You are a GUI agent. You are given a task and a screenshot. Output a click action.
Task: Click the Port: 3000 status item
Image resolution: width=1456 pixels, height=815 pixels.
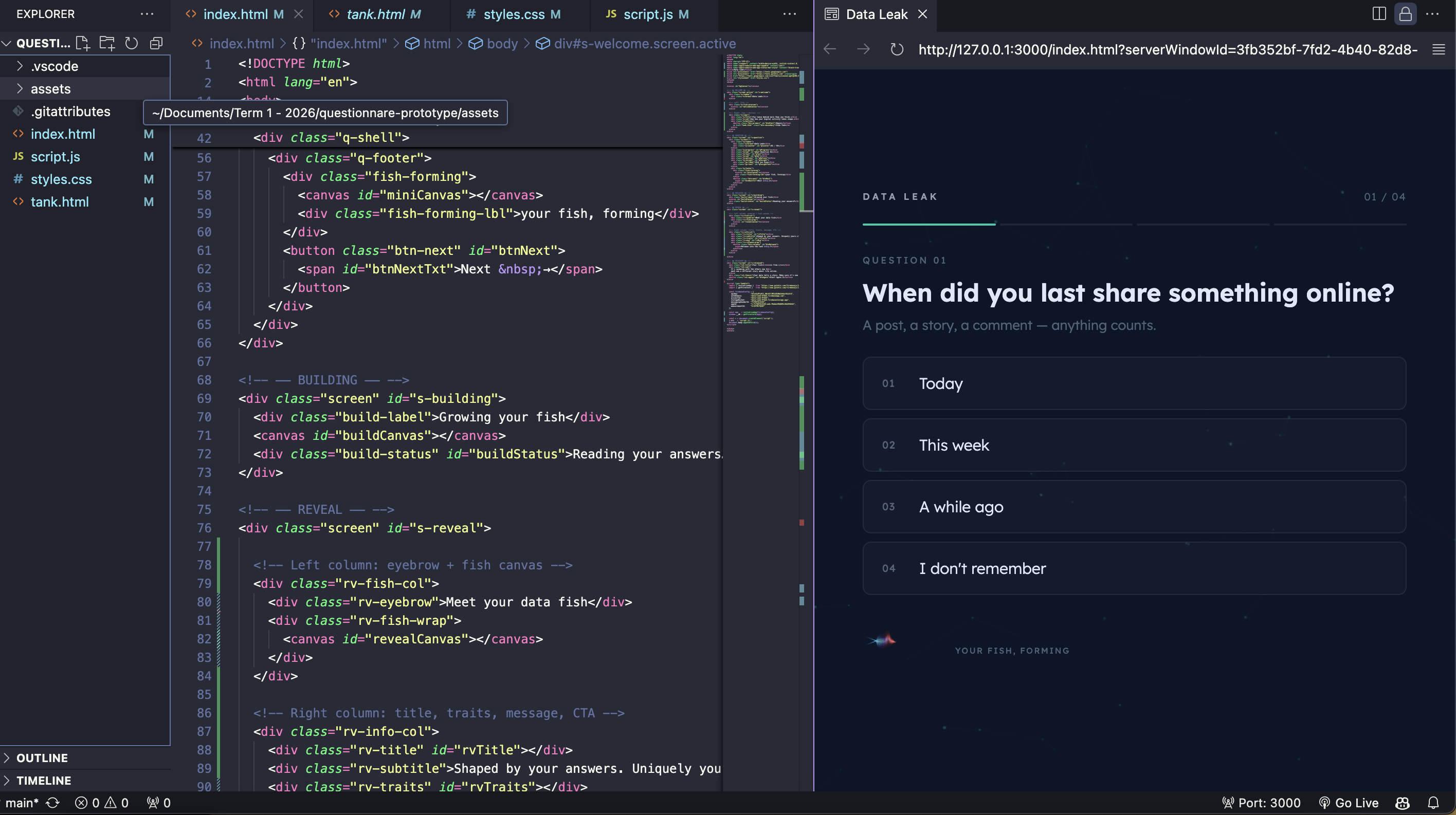point(1261,803)
